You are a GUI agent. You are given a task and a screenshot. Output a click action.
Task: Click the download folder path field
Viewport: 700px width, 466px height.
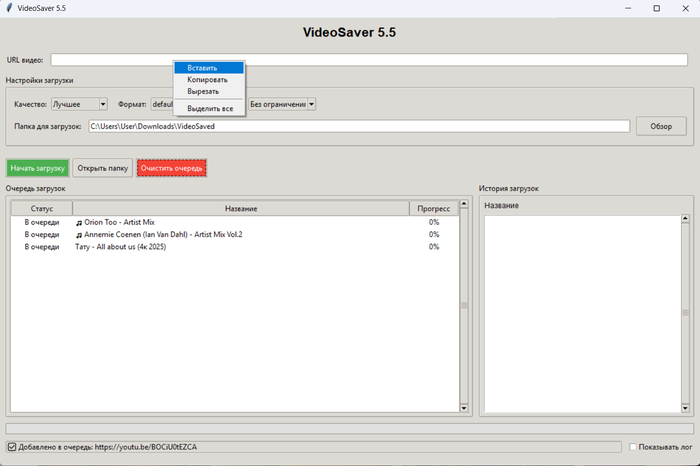coord(358,127)
